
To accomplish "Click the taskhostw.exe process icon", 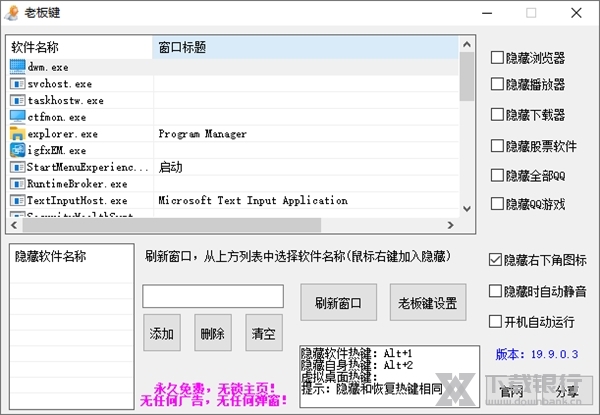I will (x=17, y=100).
